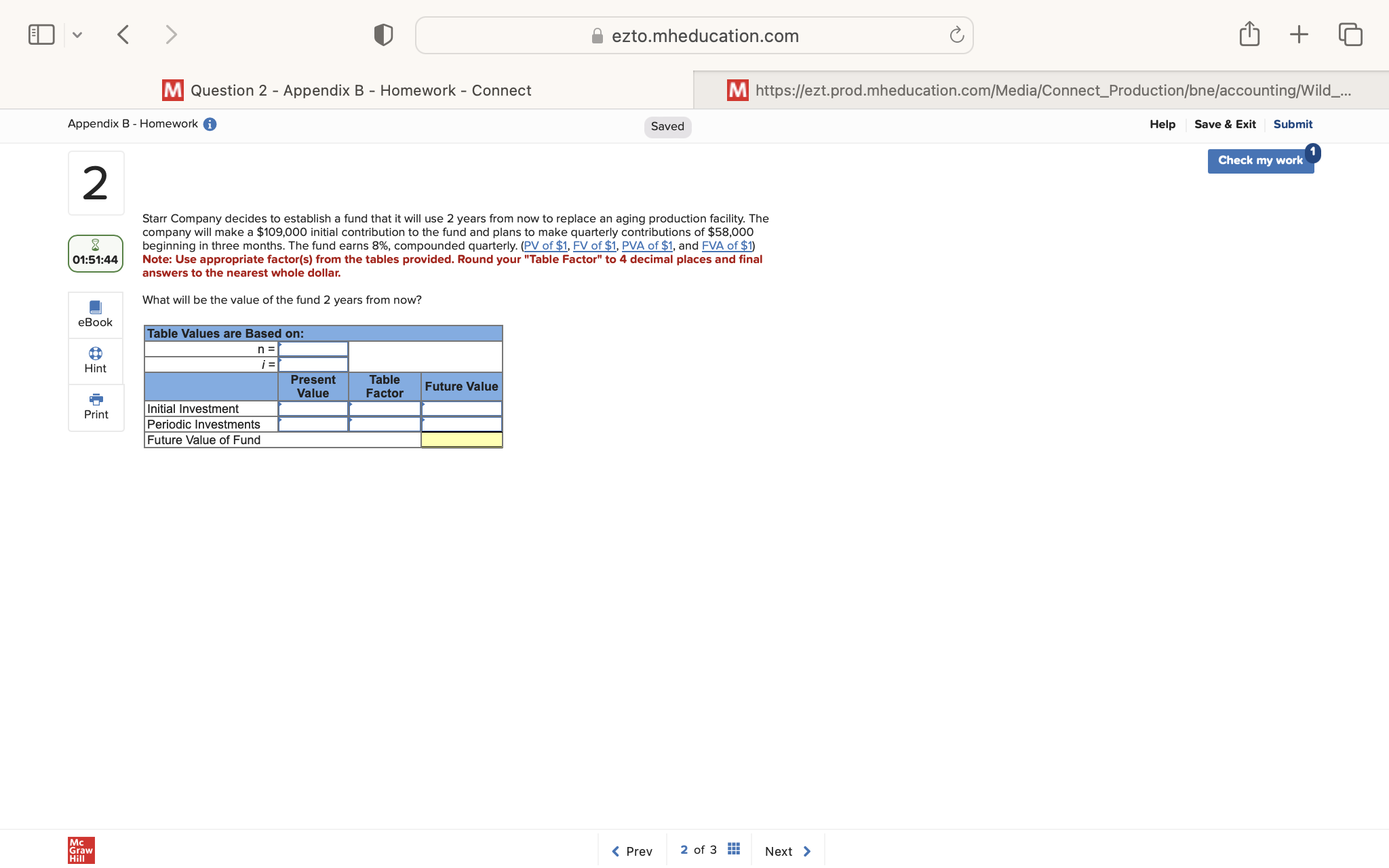Open the info tooltip beside Appendix B - Homework

pyautogui.click(x=210, y=123)
